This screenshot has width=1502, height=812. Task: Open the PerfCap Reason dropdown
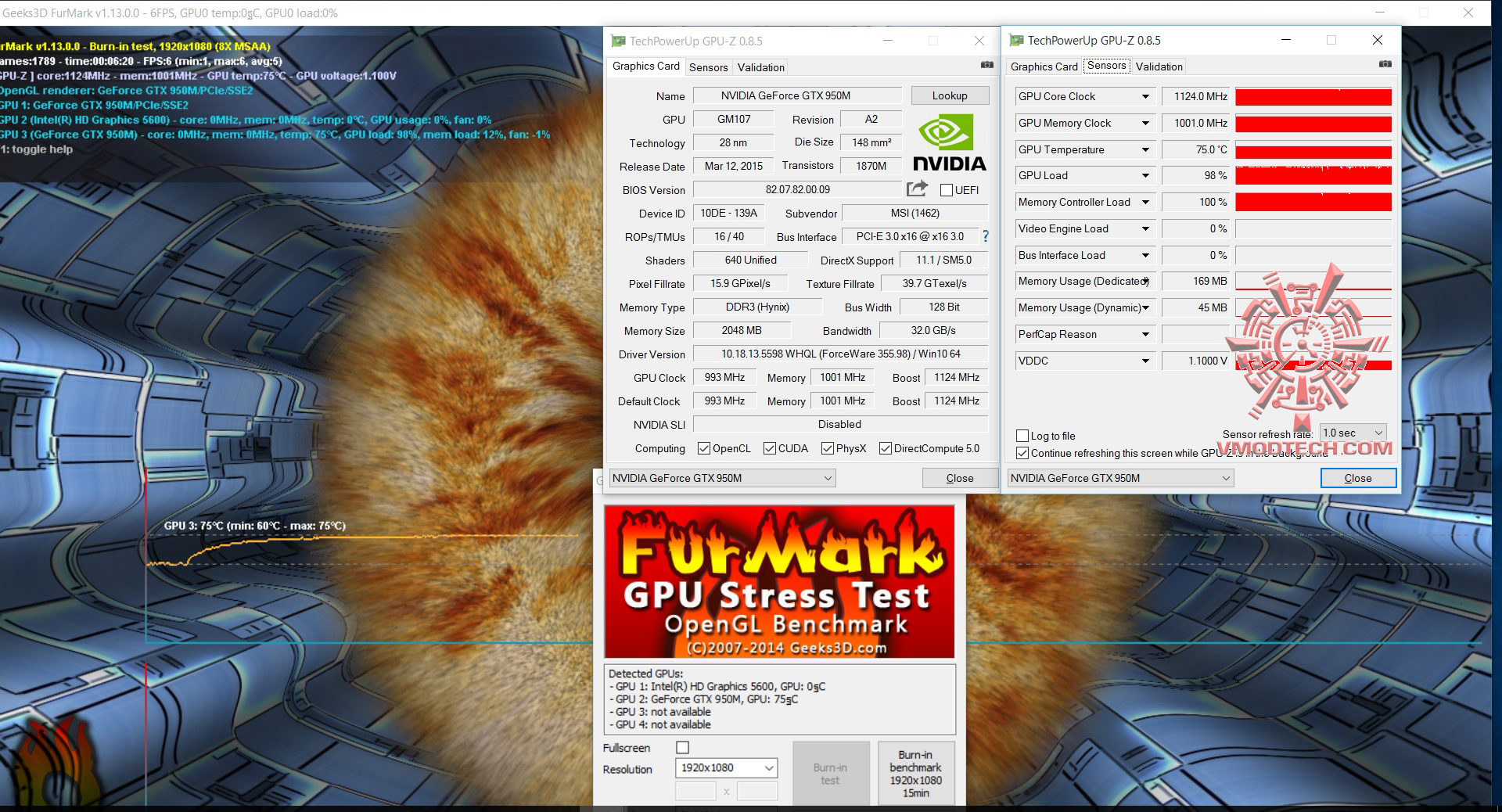1145,334
